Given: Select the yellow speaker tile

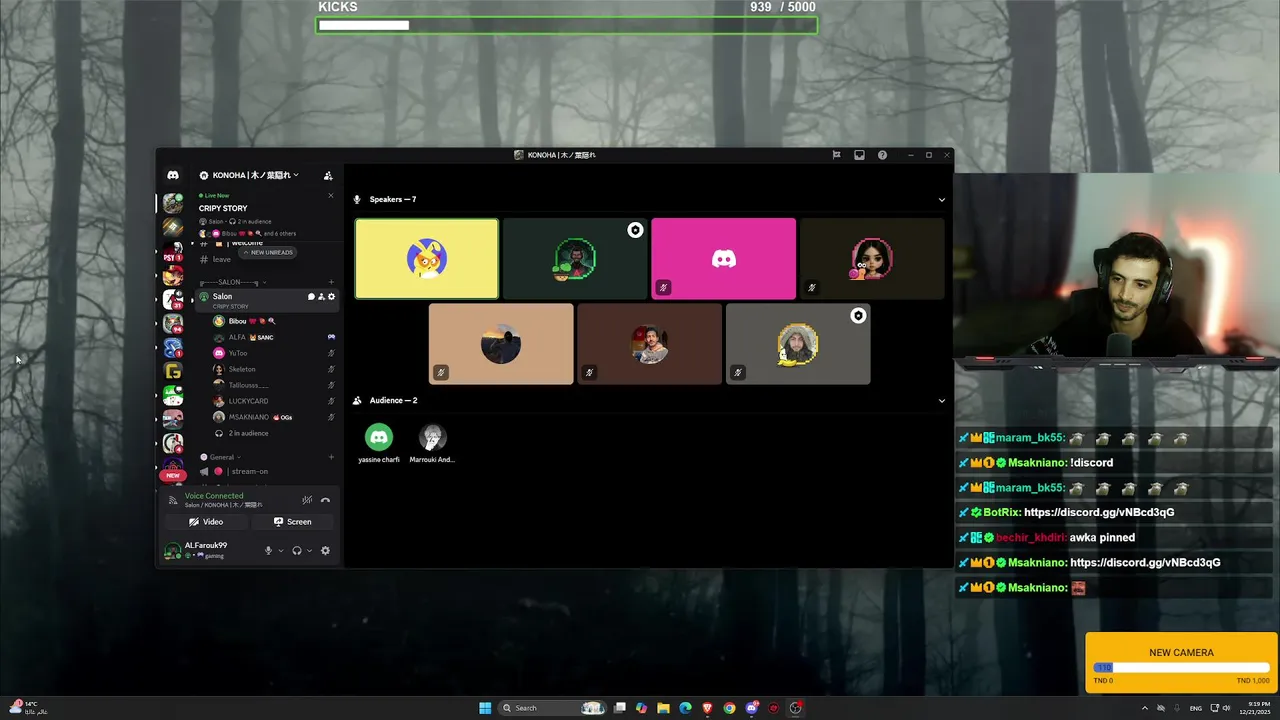Looking at the screenshot, I should tap(426, 259).
